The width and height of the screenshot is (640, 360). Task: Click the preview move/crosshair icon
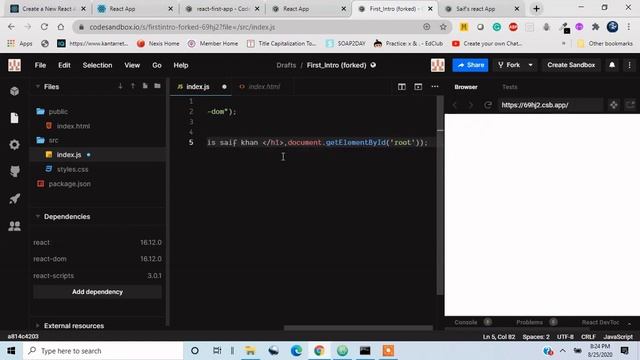(x=613, y=105)
